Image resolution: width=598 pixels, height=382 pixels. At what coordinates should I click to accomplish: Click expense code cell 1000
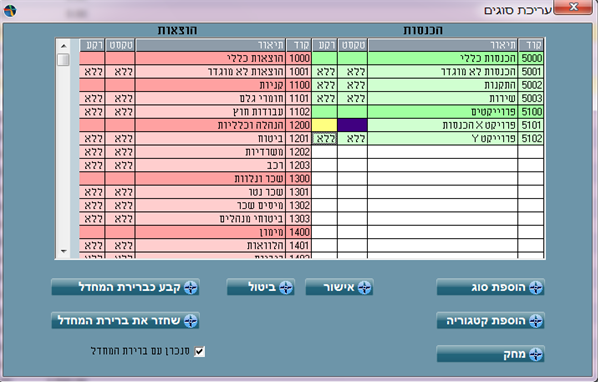[x=299, y=58]
